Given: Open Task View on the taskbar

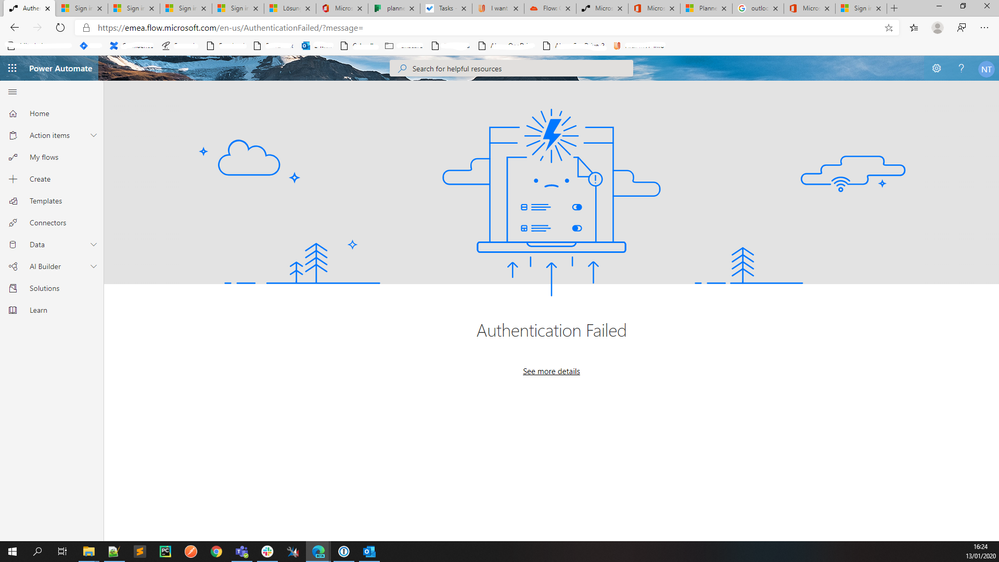Looking at the screenshot, I should (62, 552).
